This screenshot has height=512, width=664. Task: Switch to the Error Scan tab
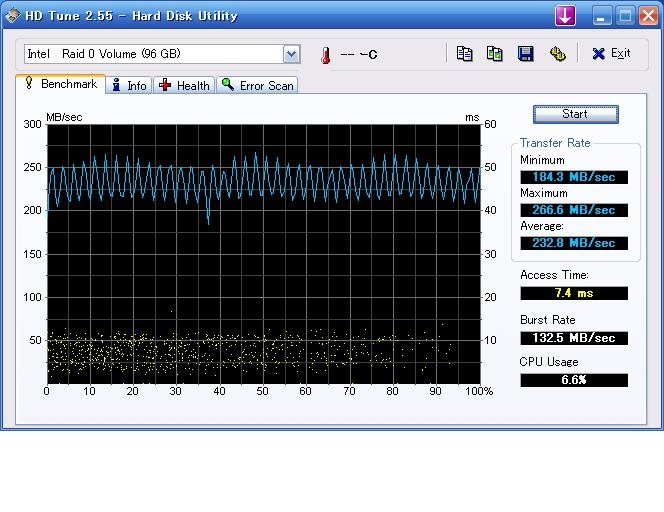257,86
